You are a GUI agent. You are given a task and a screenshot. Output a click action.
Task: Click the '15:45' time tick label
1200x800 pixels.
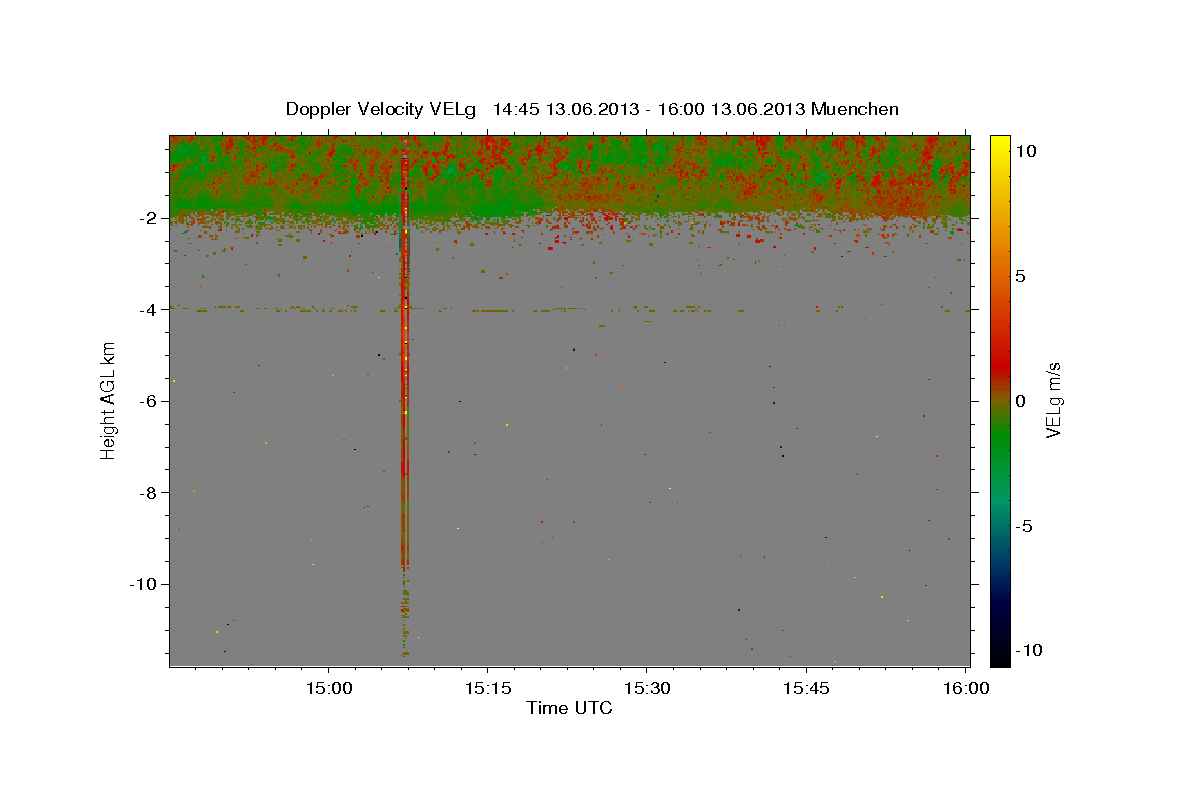[x=806, y=688]
